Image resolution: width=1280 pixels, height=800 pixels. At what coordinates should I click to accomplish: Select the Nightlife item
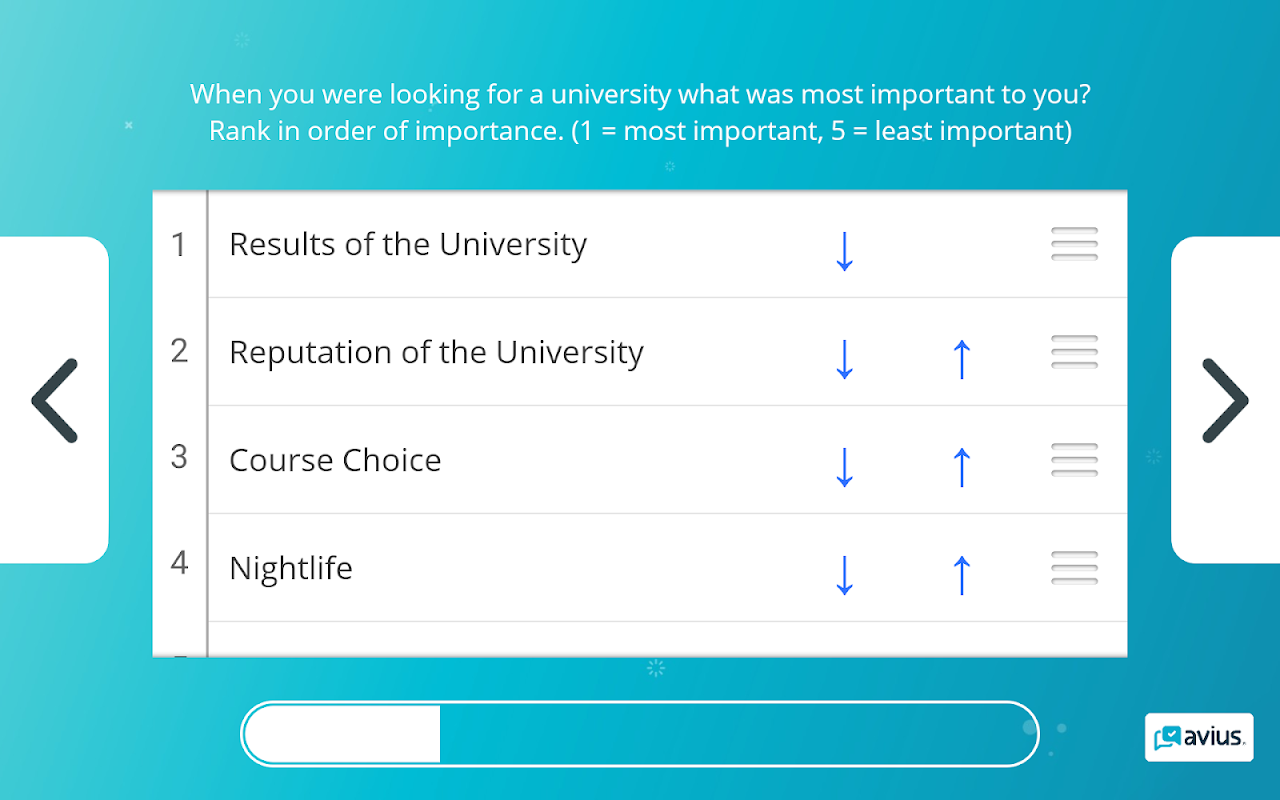pos(291,569)
